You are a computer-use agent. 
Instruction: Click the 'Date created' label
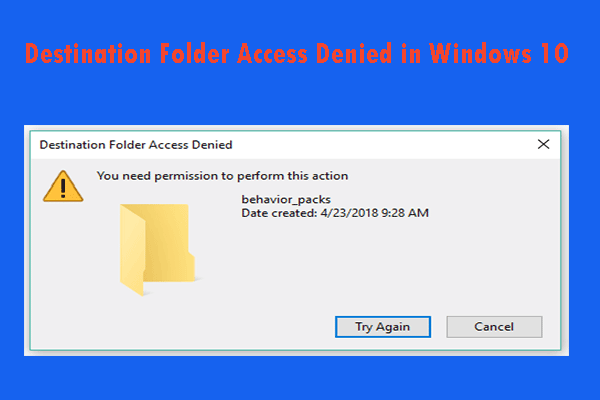[x=278, y=212]
